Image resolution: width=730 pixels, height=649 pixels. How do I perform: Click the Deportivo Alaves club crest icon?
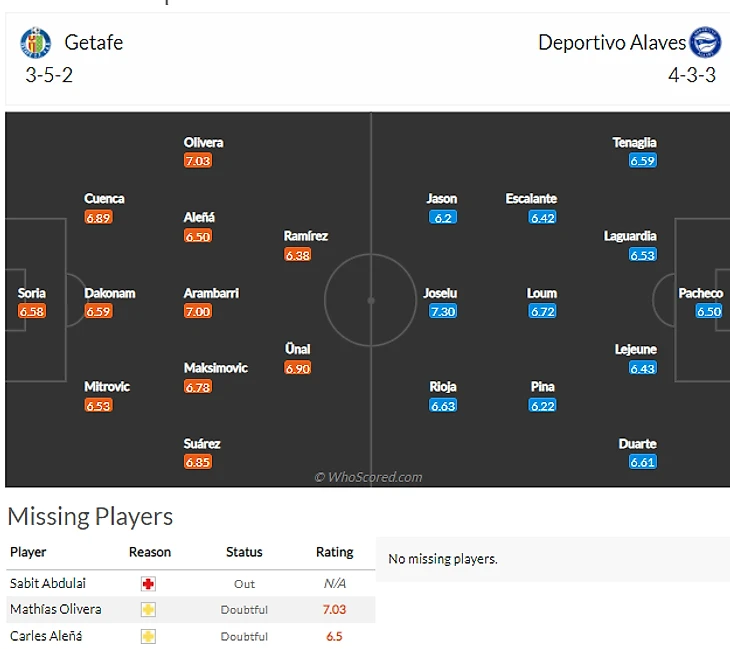pyautogui.click(x=705, y=42)
